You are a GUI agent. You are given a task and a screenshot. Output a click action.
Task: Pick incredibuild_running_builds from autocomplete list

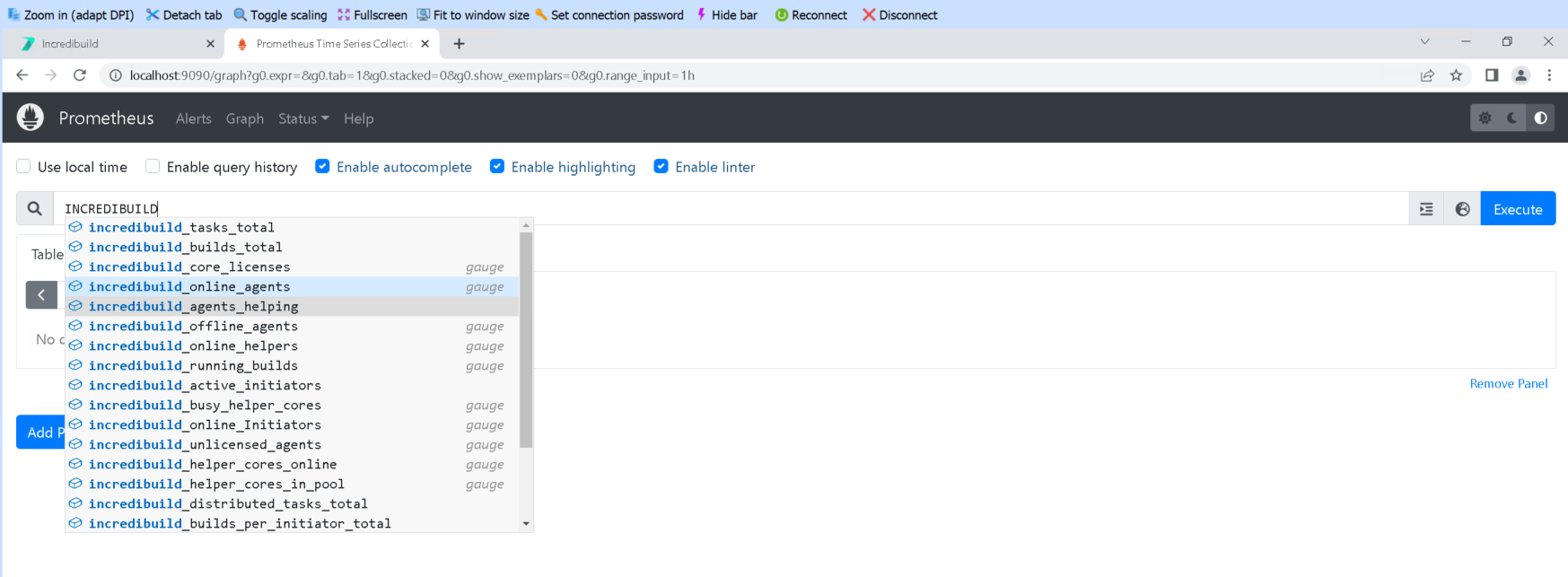193,366
